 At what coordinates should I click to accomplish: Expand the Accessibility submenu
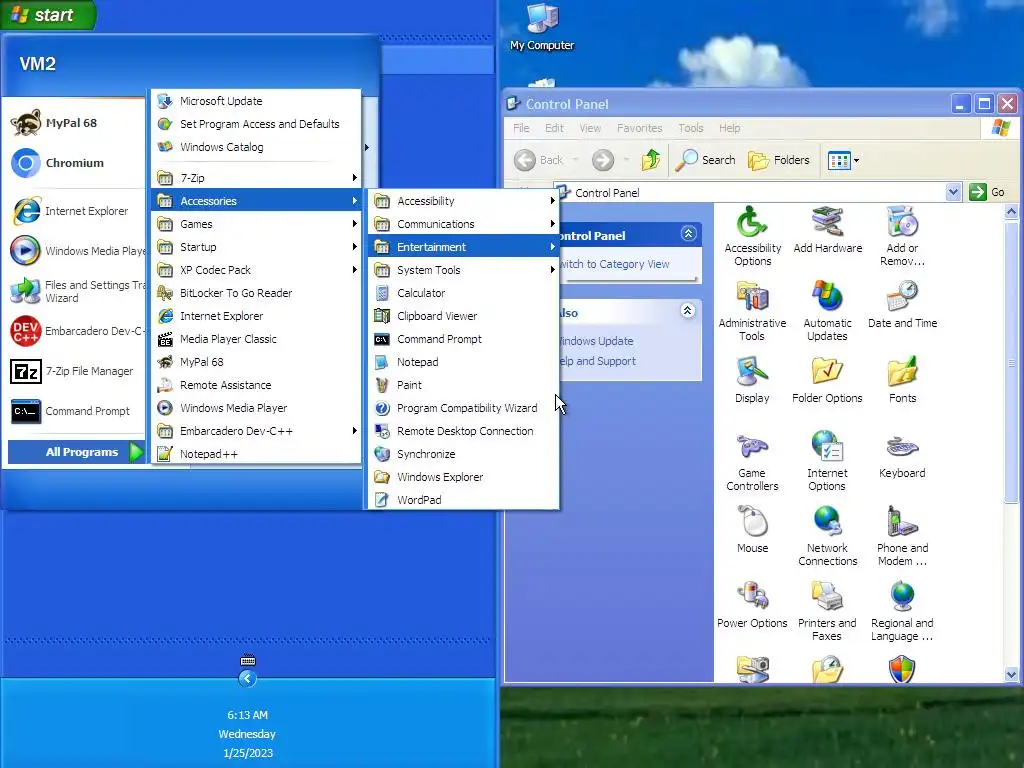(464, 201)
